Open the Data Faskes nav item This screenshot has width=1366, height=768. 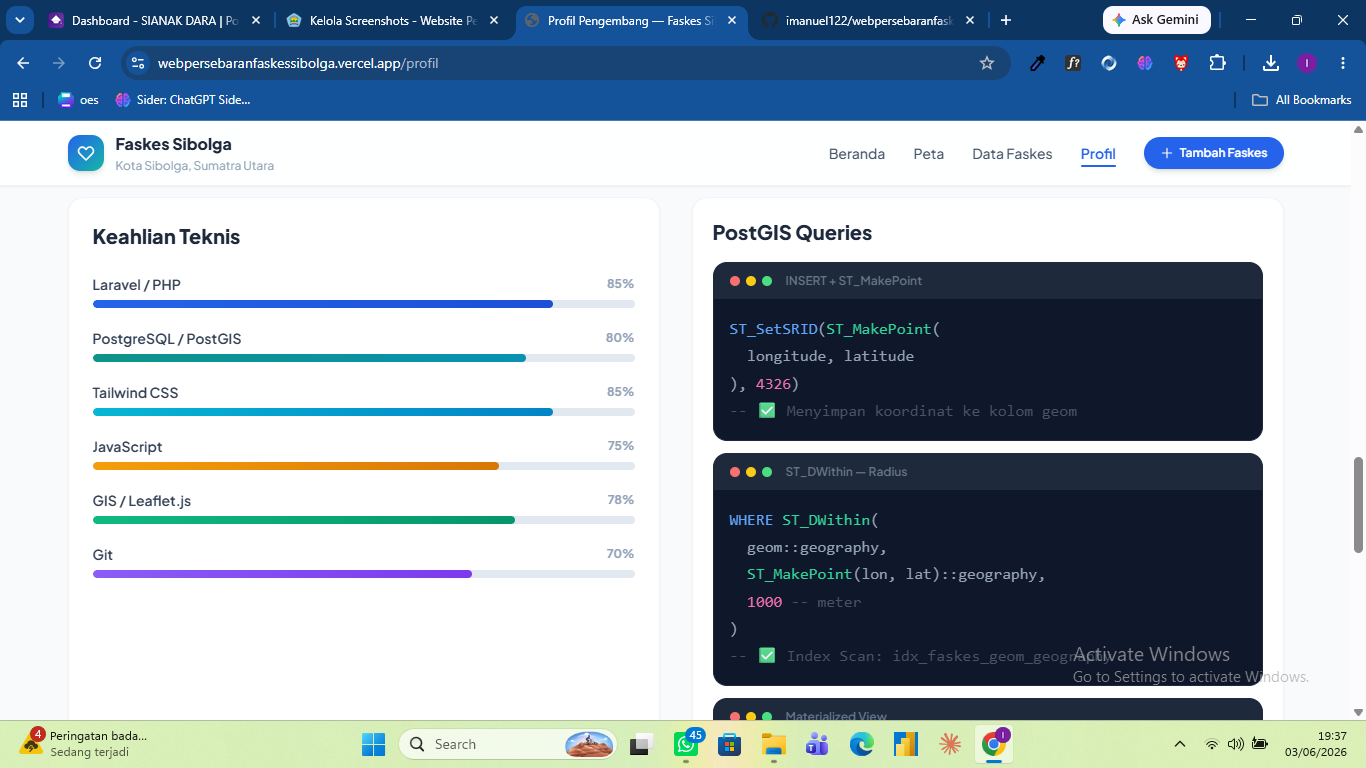[1012, 154]
